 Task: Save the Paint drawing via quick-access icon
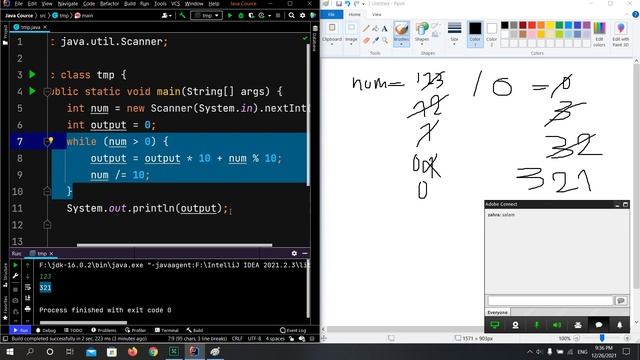pyautogui.click(x=339, y=4)
